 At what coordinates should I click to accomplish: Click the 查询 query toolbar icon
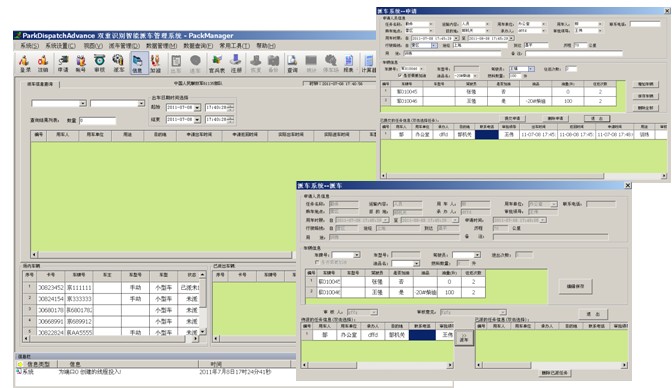tap(293, 63)
